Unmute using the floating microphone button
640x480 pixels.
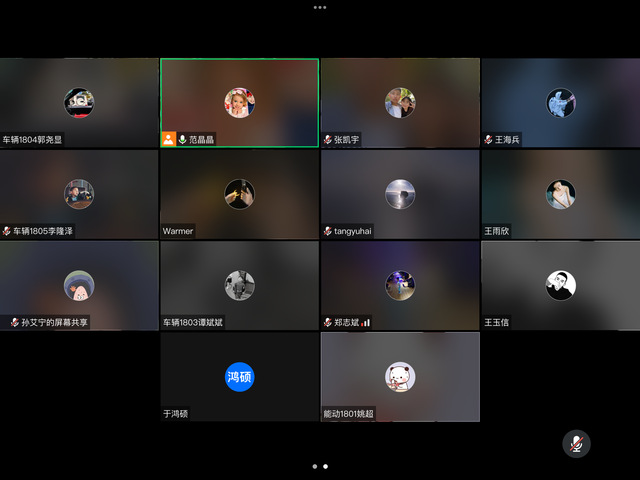(575, 444)
